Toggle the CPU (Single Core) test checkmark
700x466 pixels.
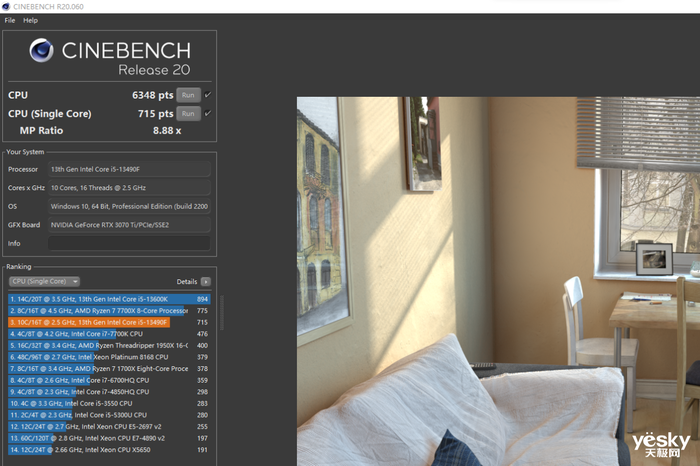(208, 113)
